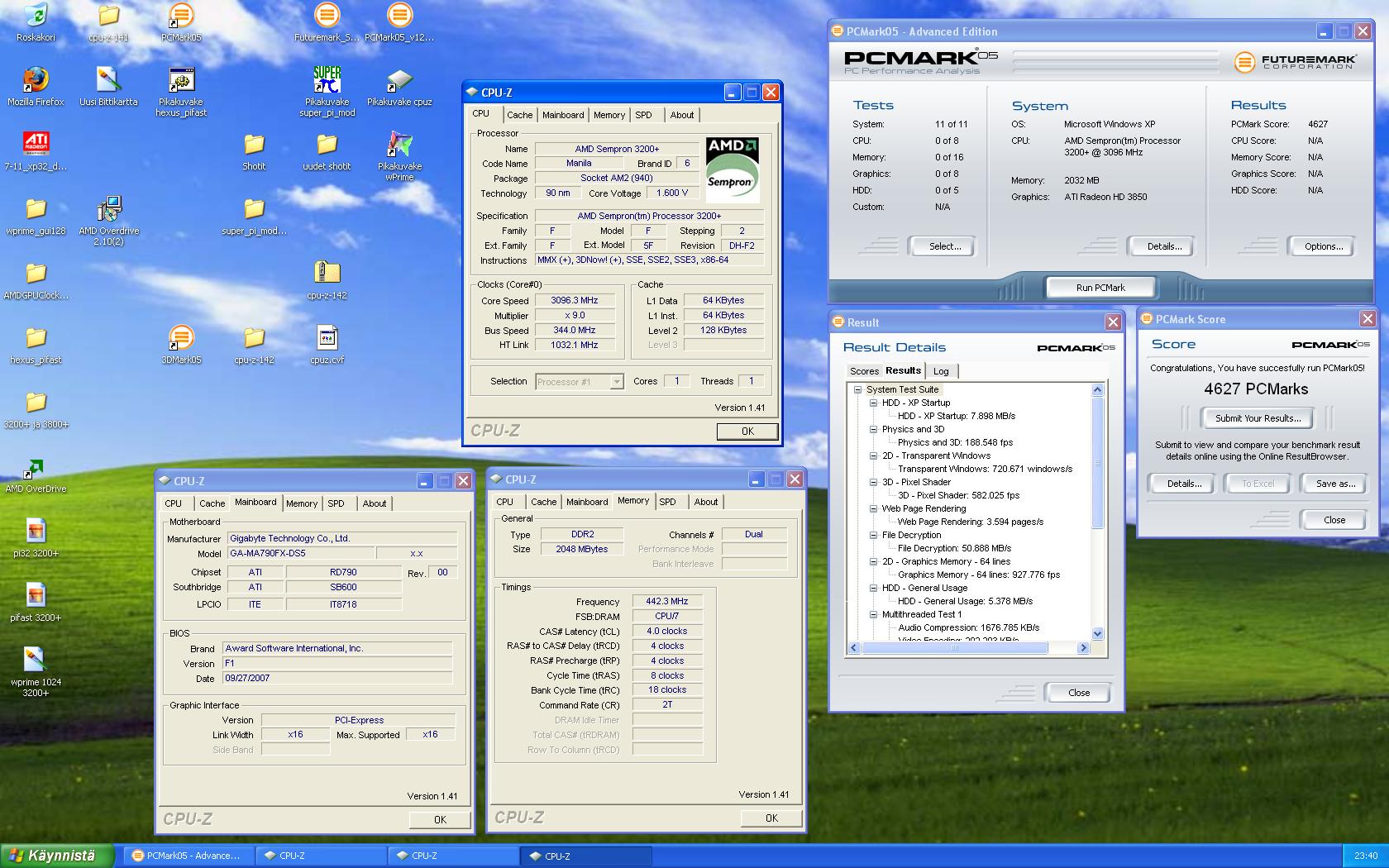Click Close button in Result window
Viewport: 1389px width, 868px height.
coord(1078,693)
